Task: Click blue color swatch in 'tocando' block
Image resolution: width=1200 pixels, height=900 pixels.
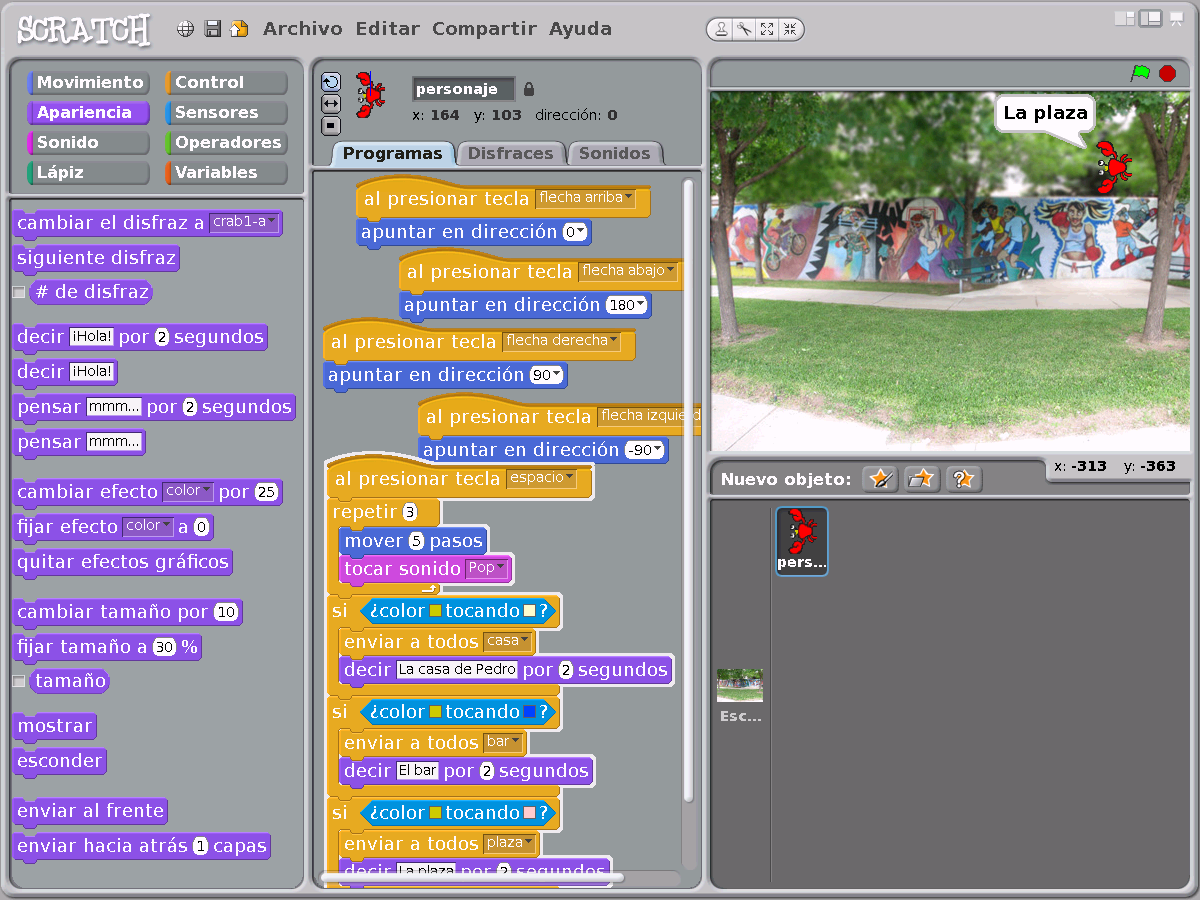Action: pos(530,712)
